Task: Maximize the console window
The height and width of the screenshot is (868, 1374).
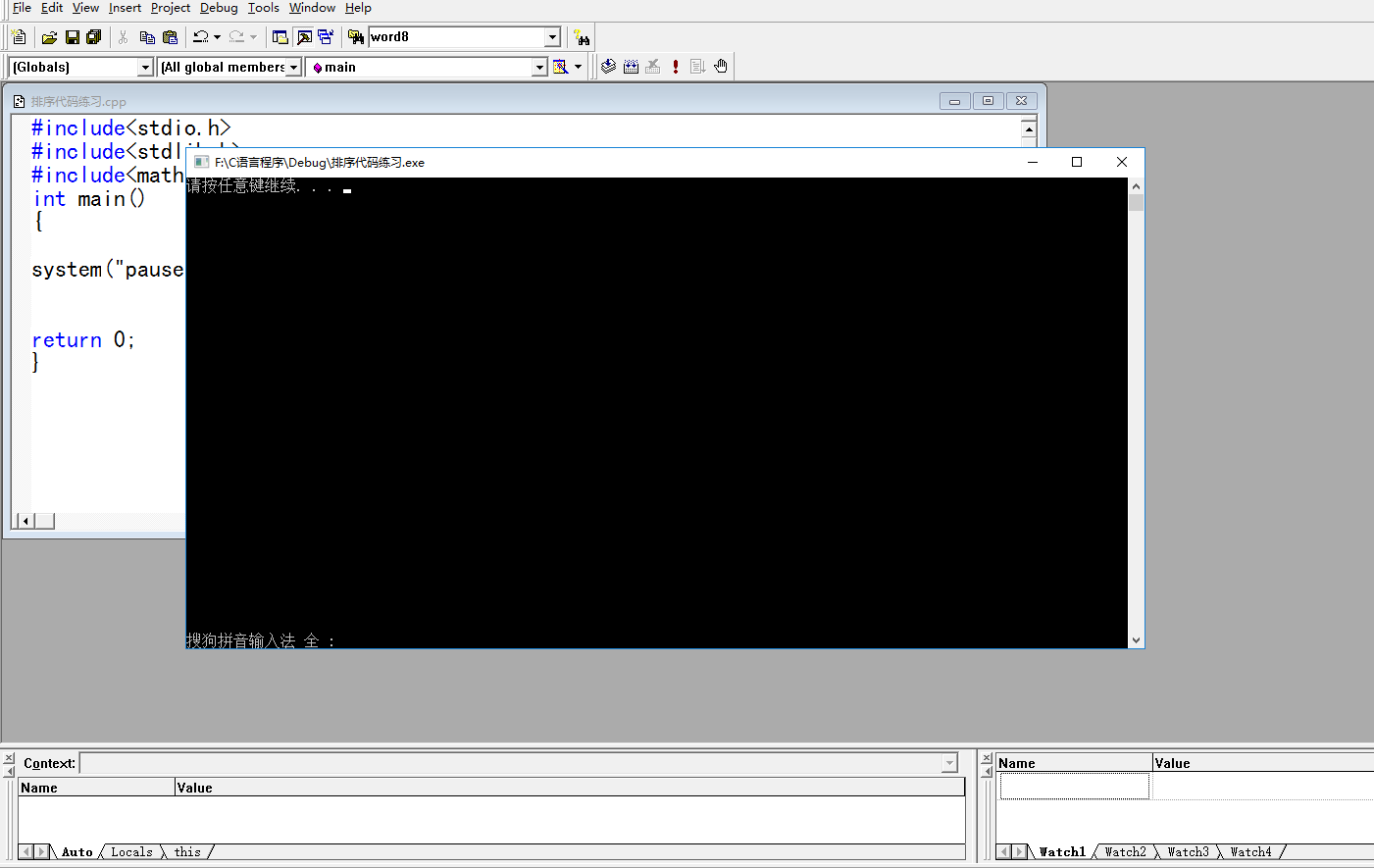Action: pyautogui.click(x=1077, y=162)
